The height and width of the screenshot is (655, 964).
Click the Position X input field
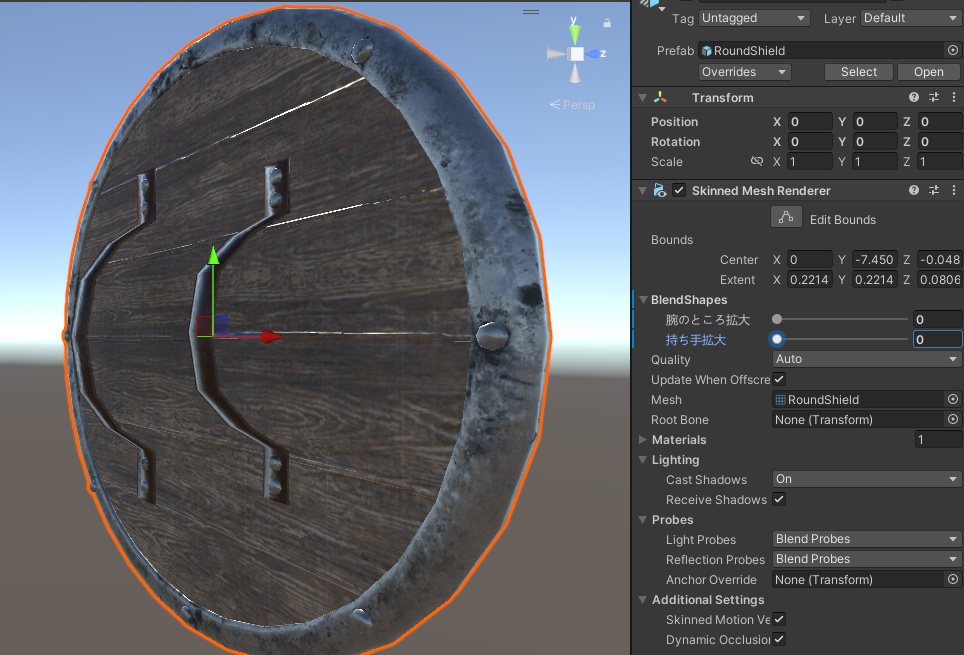pyautogui.click(x=810, y=122)
